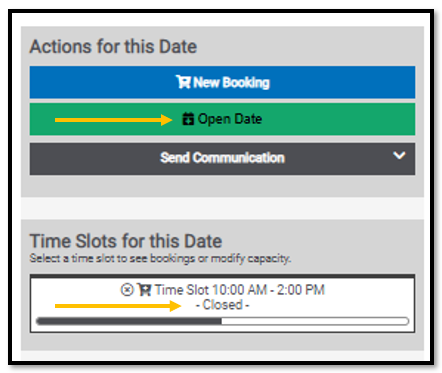Click the cart icon on New Booking

pyautogui.click(x=183, y=82)
